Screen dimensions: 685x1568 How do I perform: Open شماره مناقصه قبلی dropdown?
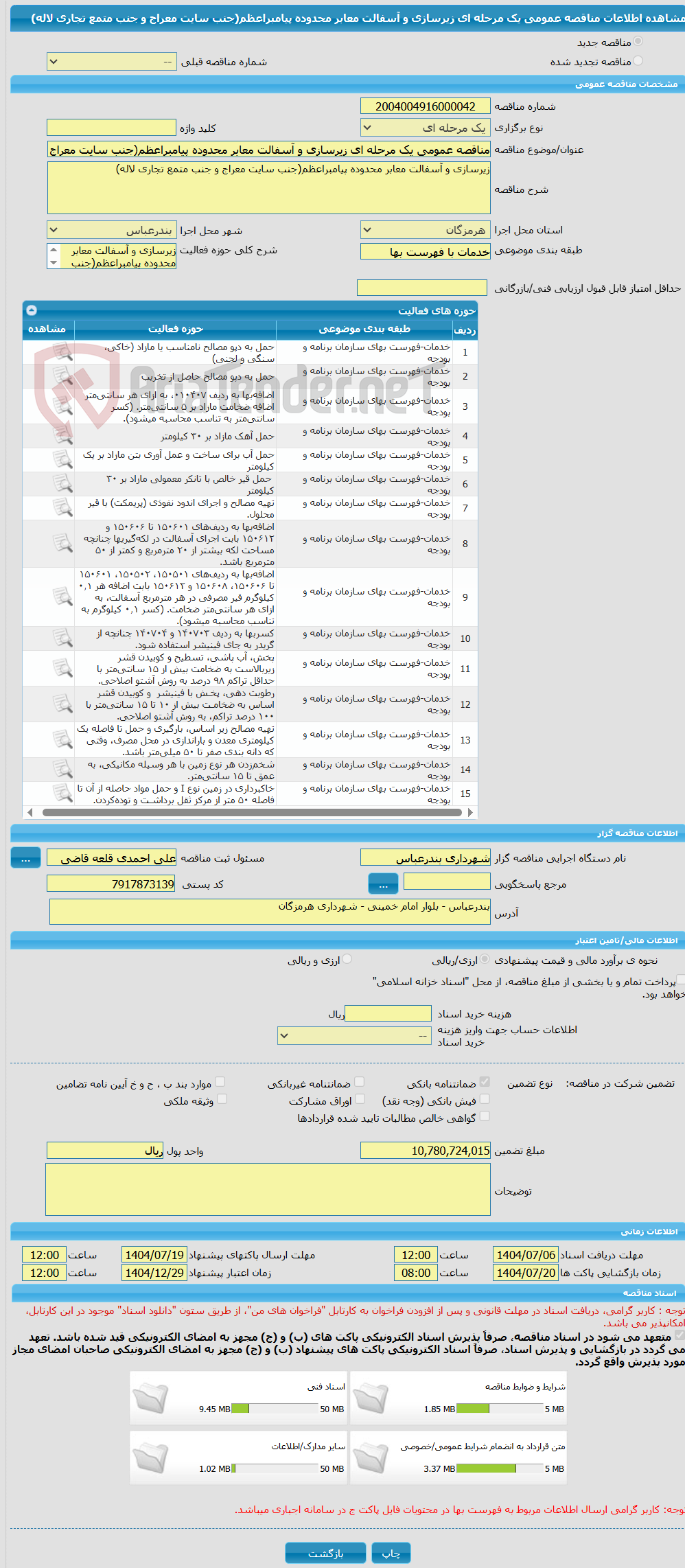click(112, 62)
